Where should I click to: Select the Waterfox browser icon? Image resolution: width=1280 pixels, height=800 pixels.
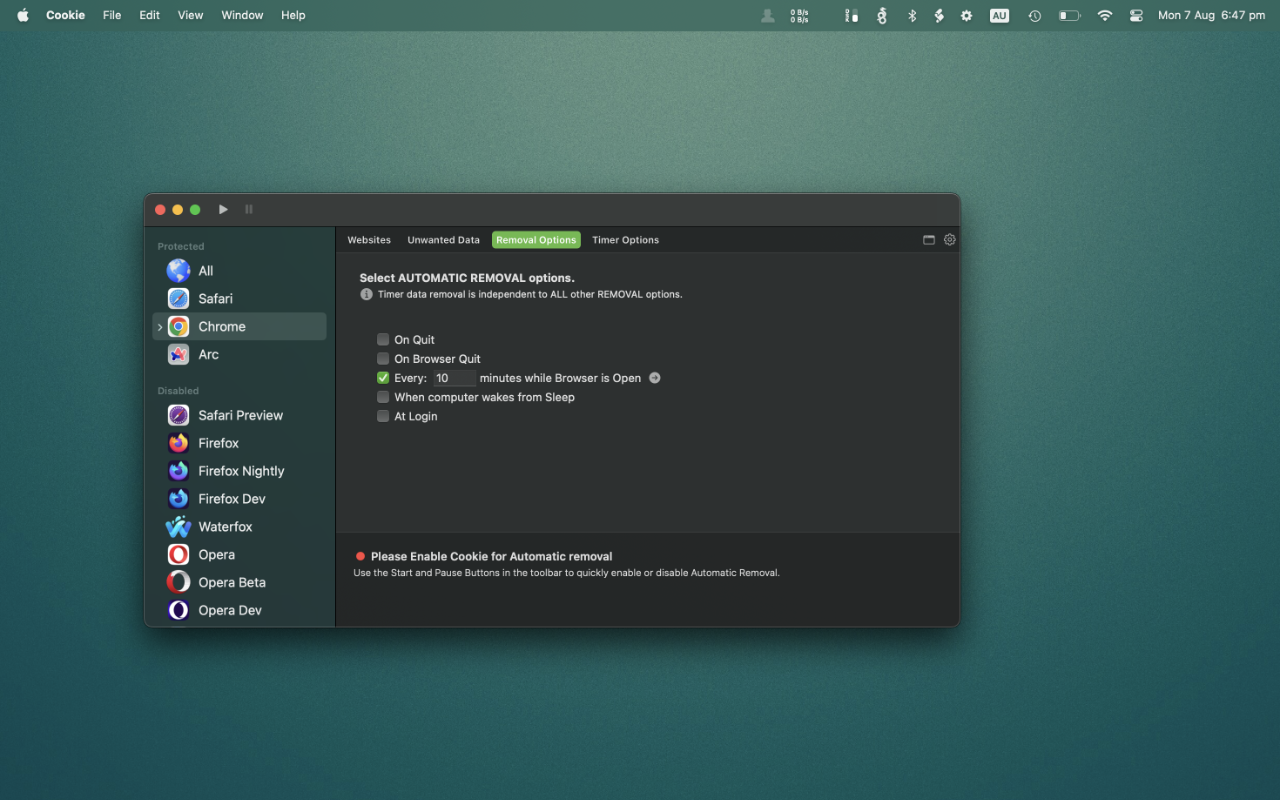click(178, 527)
